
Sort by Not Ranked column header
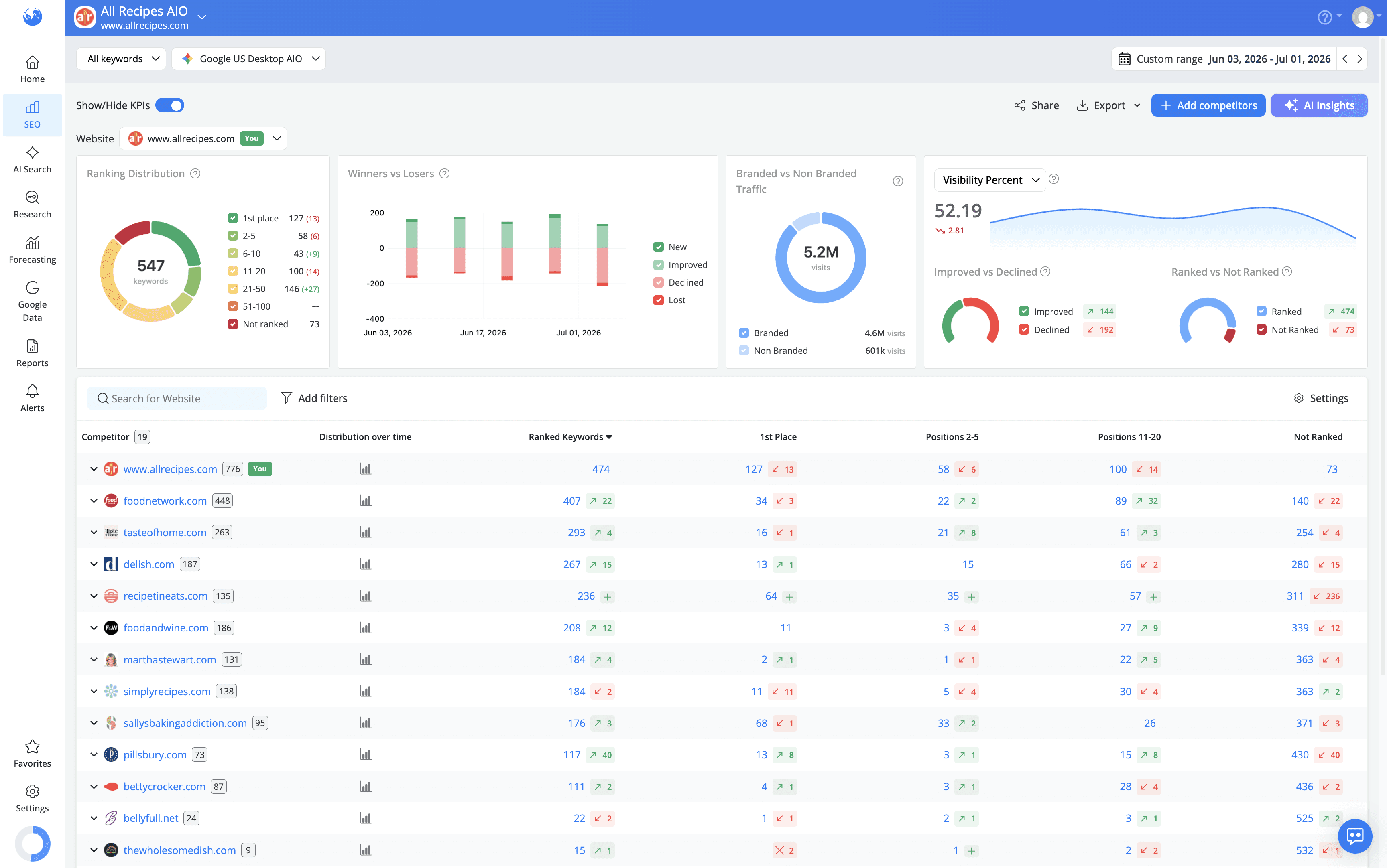(x=1318, y=437)
